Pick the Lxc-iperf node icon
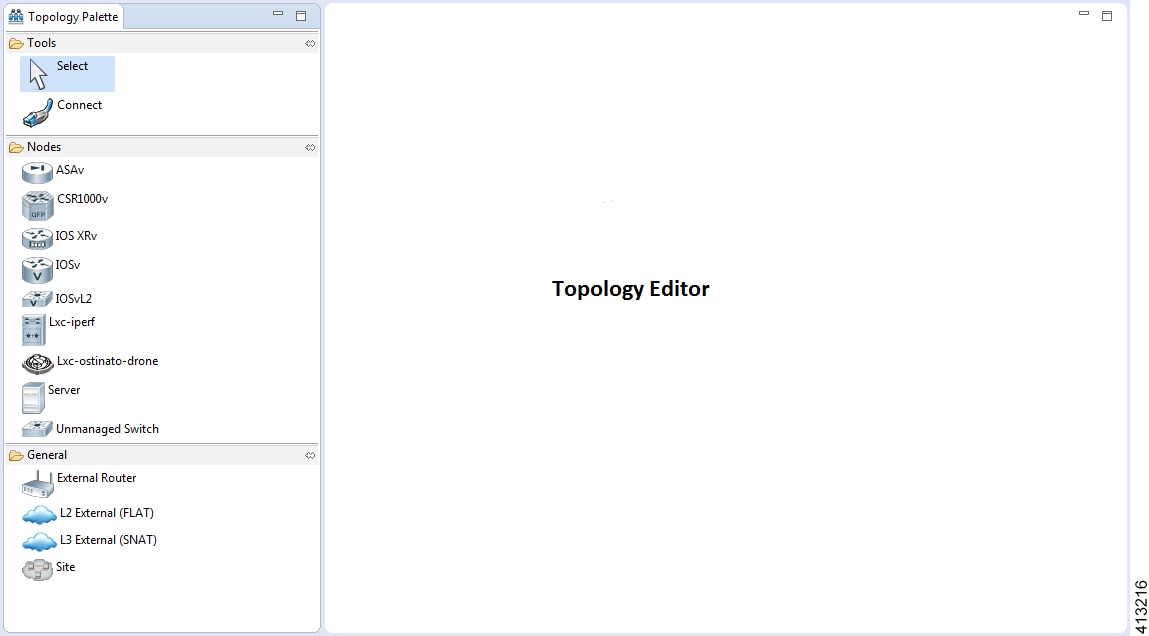The height and width of the screenshot is (636, 1149). pyautogui.click(x=34, y=330)
